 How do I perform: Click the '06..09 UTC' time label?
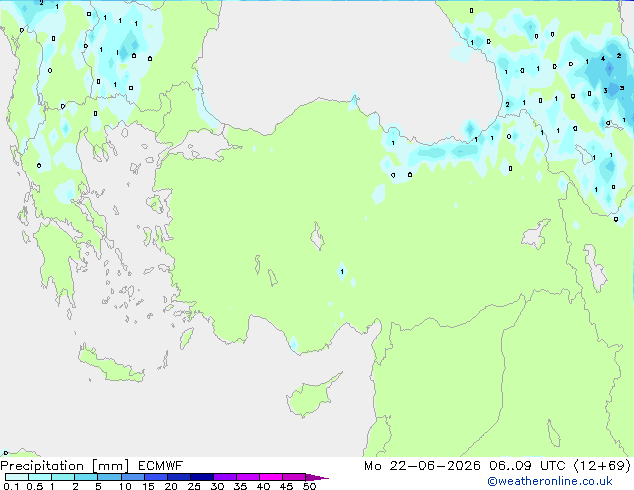click(527, 466)
